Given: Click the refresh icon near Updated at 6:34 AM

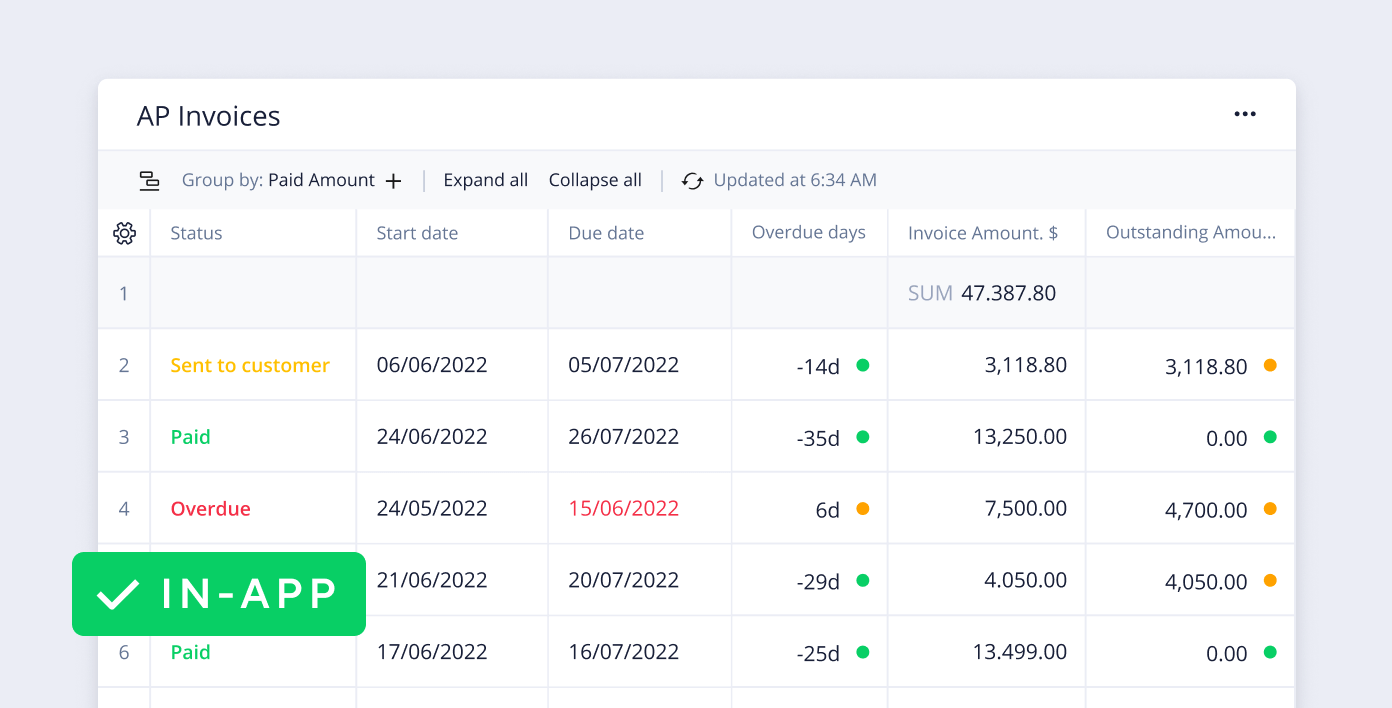Looking at the screenshot, I should coord(692,180).
